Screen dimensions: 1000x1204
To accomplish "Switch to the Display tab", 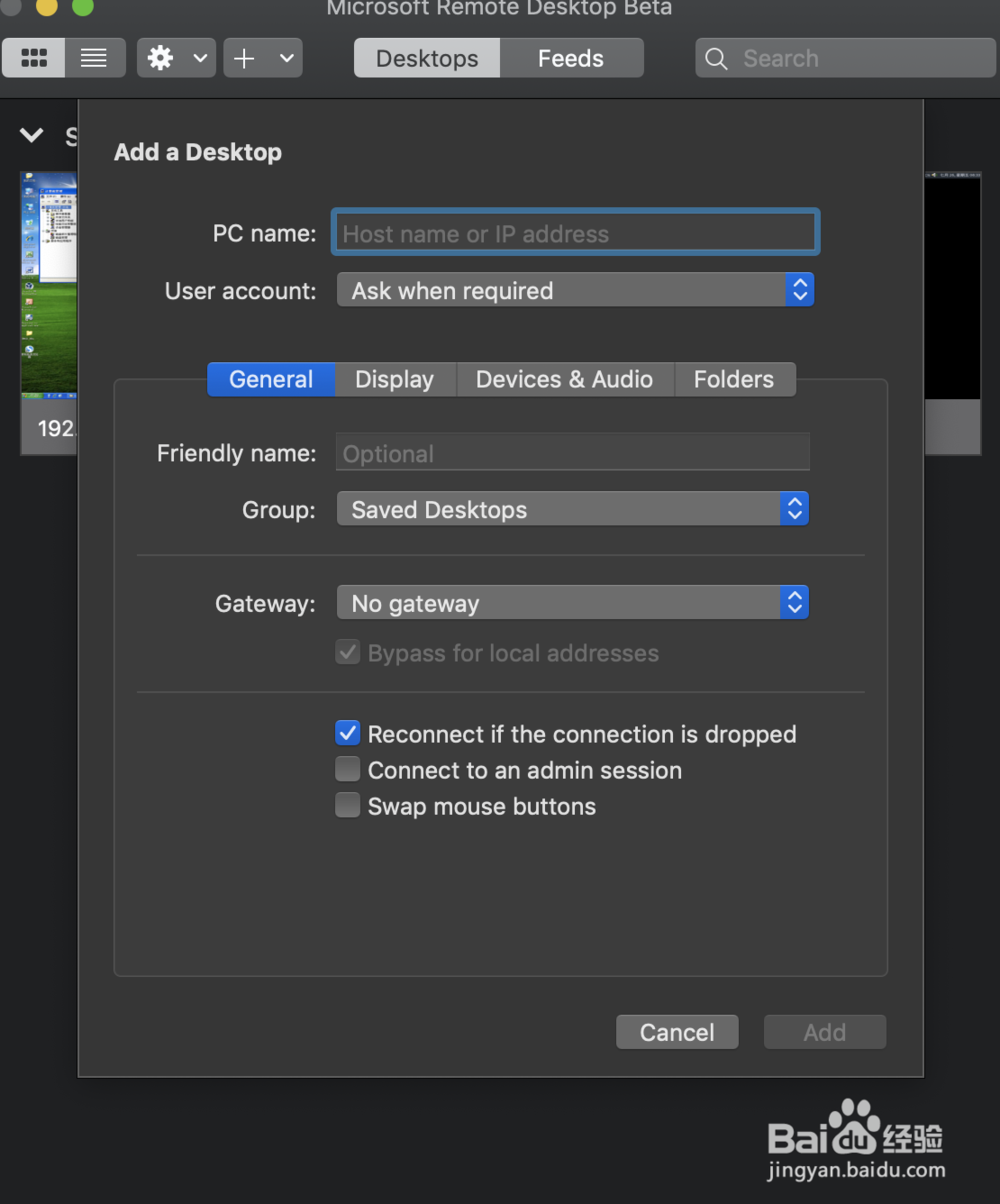I will point(395,380).
